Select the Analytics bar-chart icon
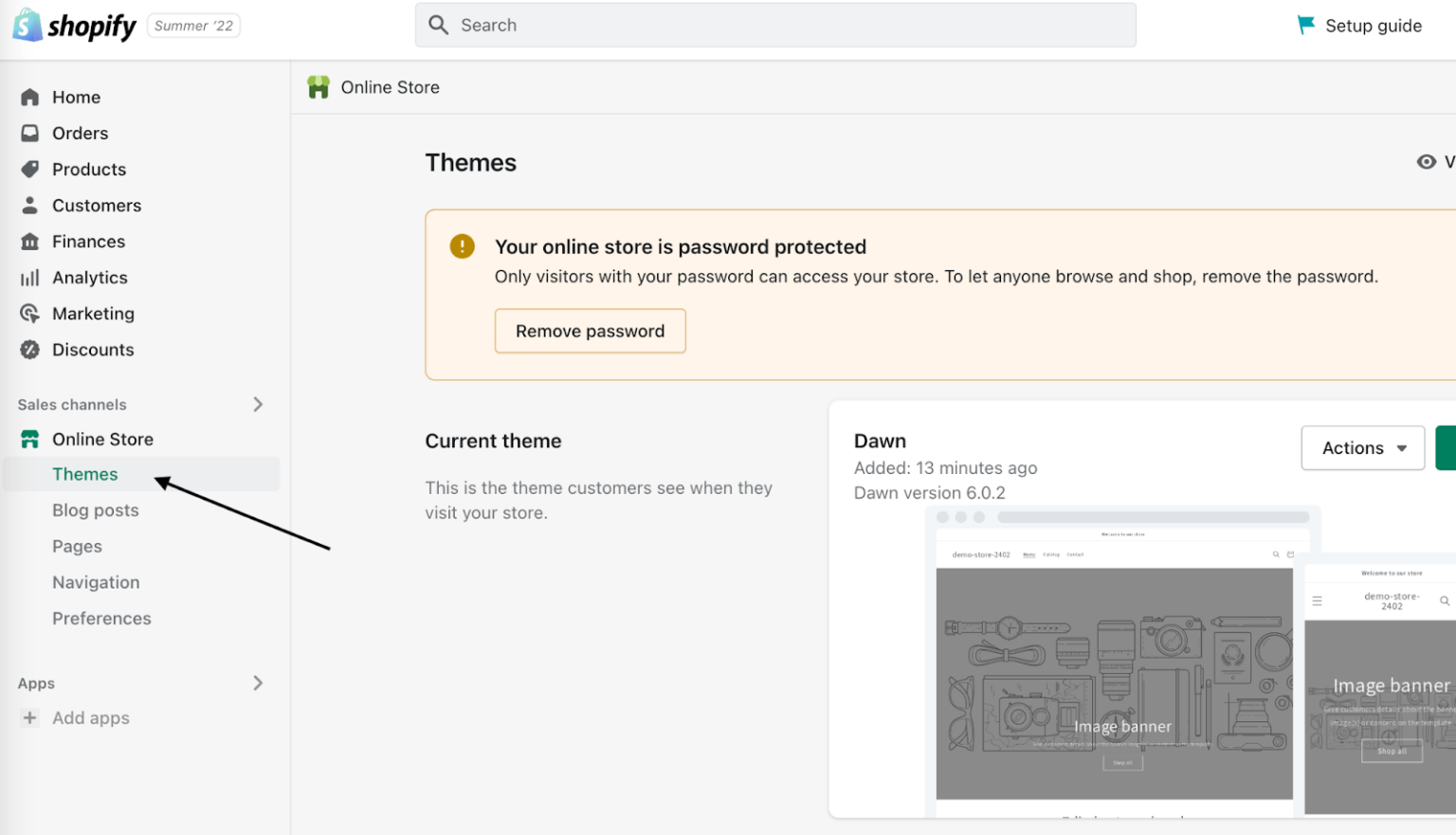 (29, 277)
